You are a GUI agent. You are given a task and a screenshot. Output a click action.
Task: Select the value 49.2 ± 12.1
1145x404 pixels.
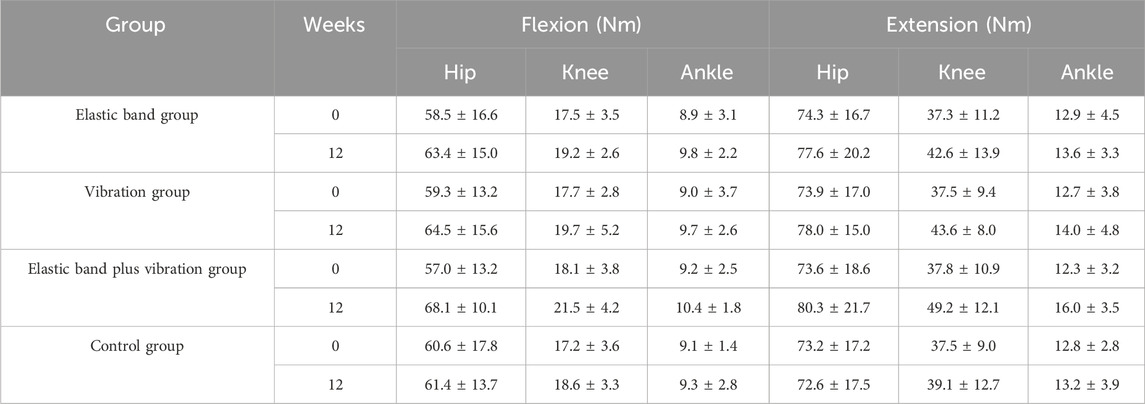point(961,308)
